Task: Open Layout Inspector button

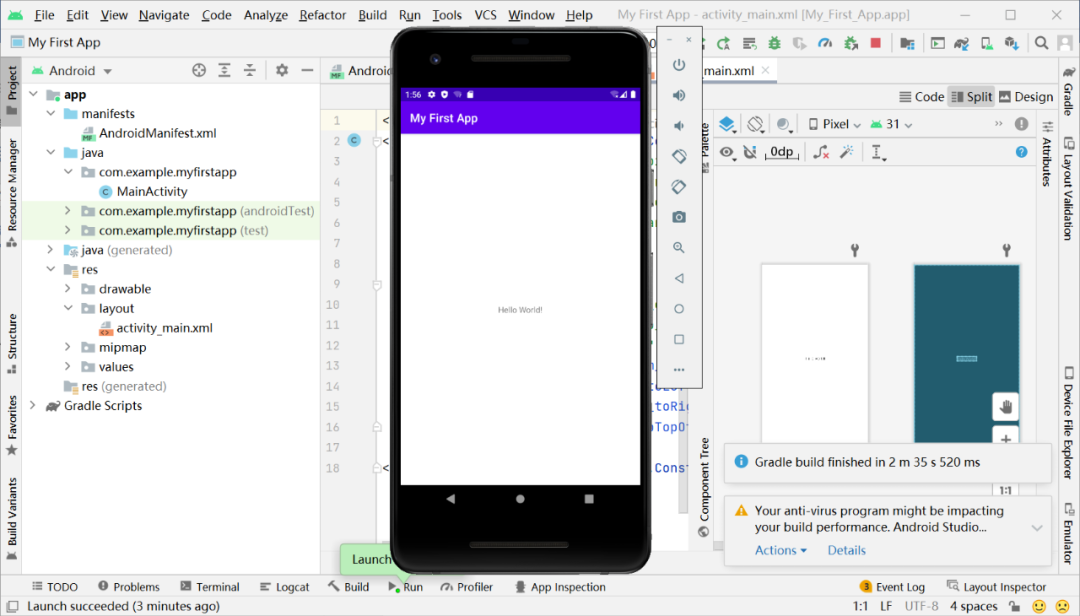Action: point(997,587)
